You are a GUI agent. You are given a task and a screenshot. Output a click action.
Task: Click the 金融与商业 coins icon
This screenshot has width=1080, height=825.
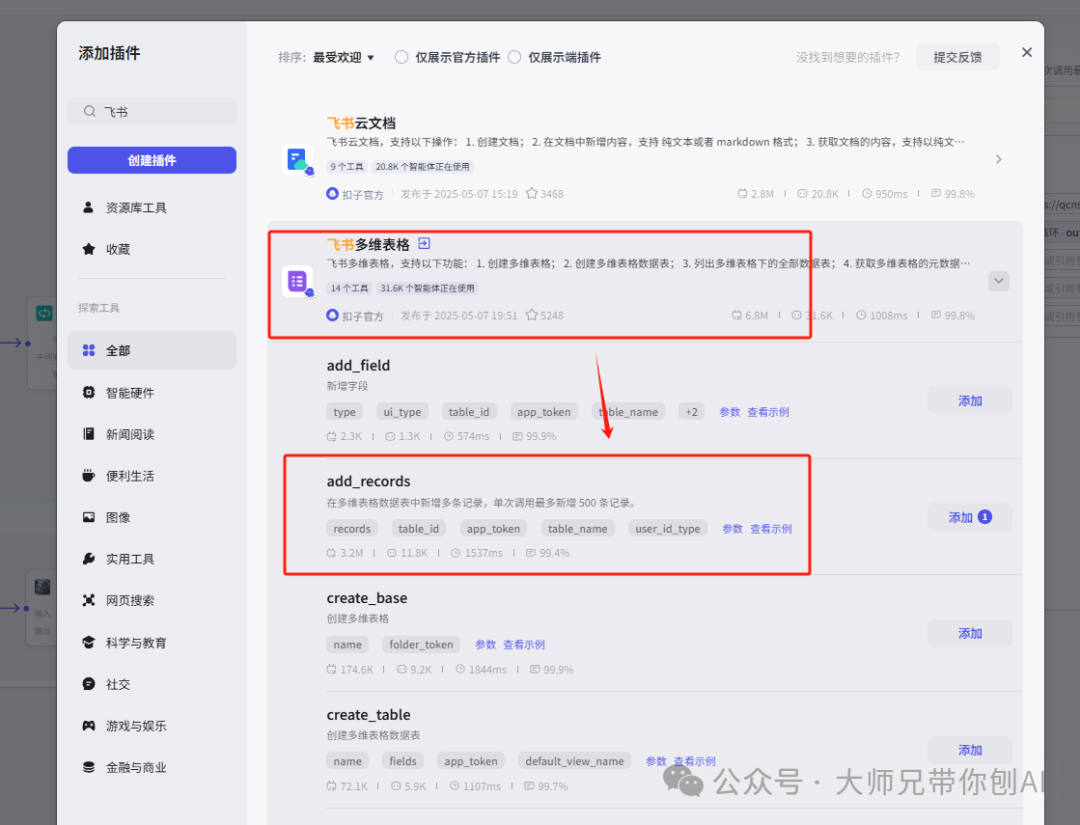(x=88, y=766)
